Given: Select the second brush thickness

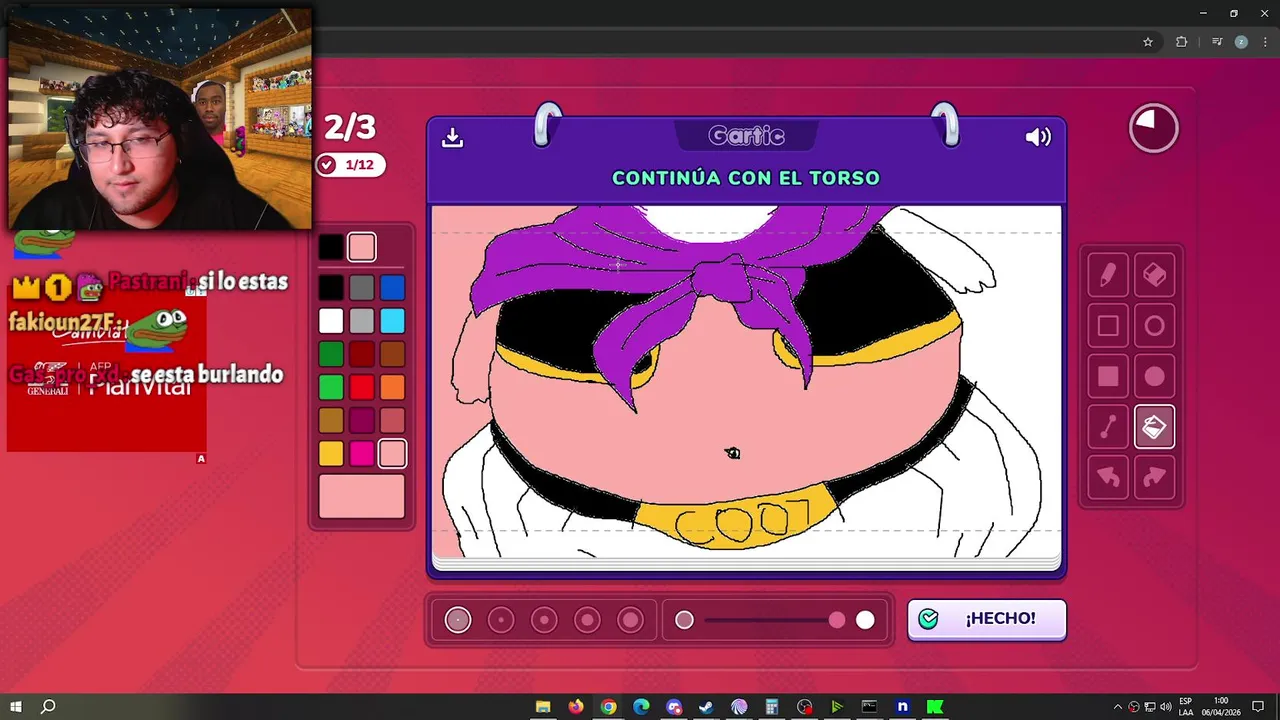Looking at the screenshot, I should tap(501, 620).
